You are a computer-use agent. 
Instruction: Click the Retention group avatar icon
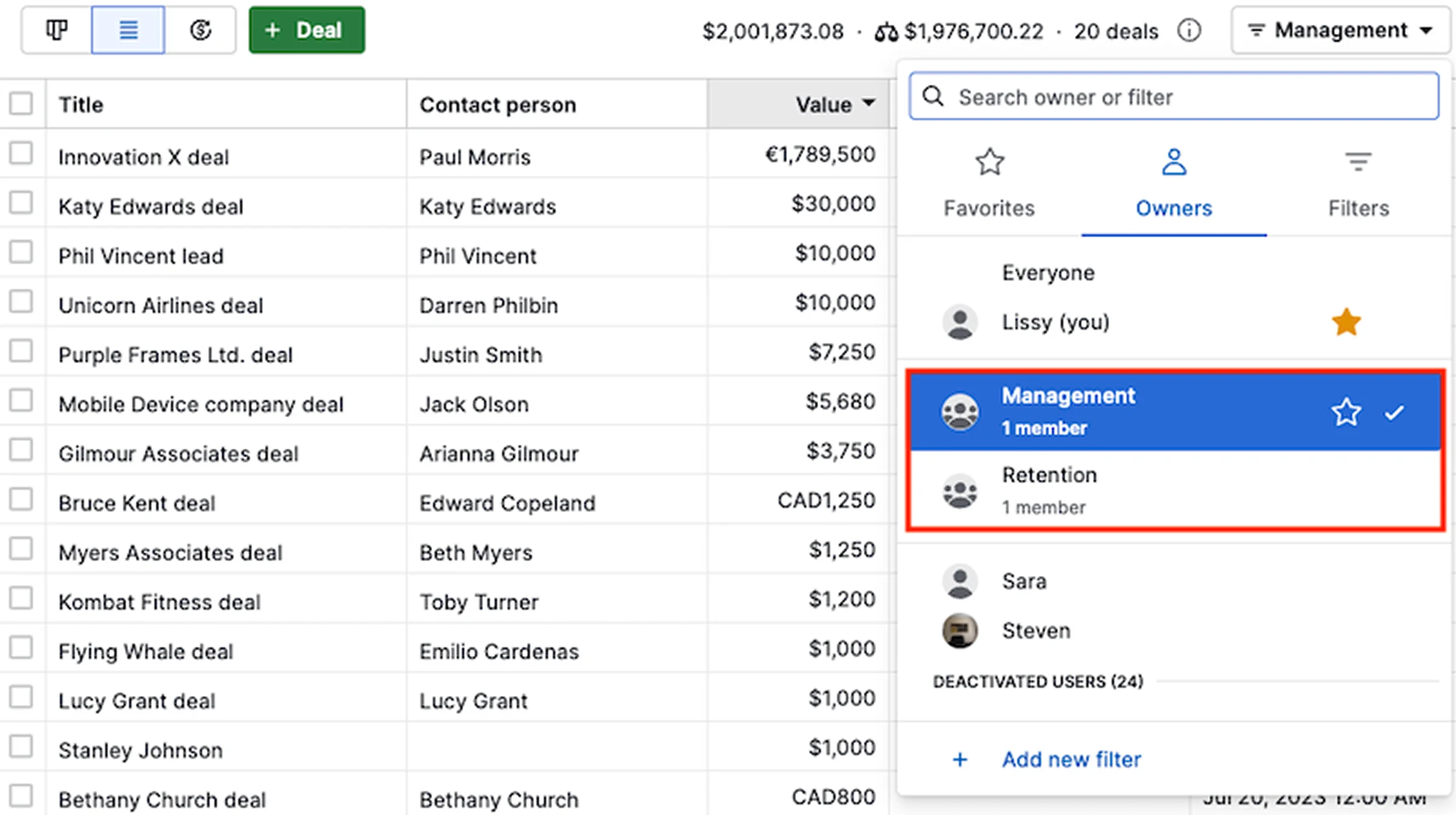pos(960,491)
